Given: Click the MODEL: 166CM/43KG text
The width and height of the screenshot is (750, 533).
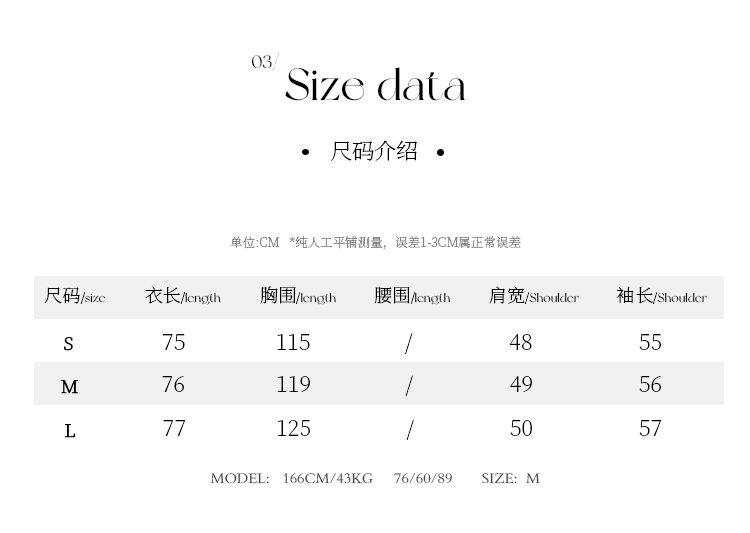Looking at the screenshot, I should (x=291, y=479).
